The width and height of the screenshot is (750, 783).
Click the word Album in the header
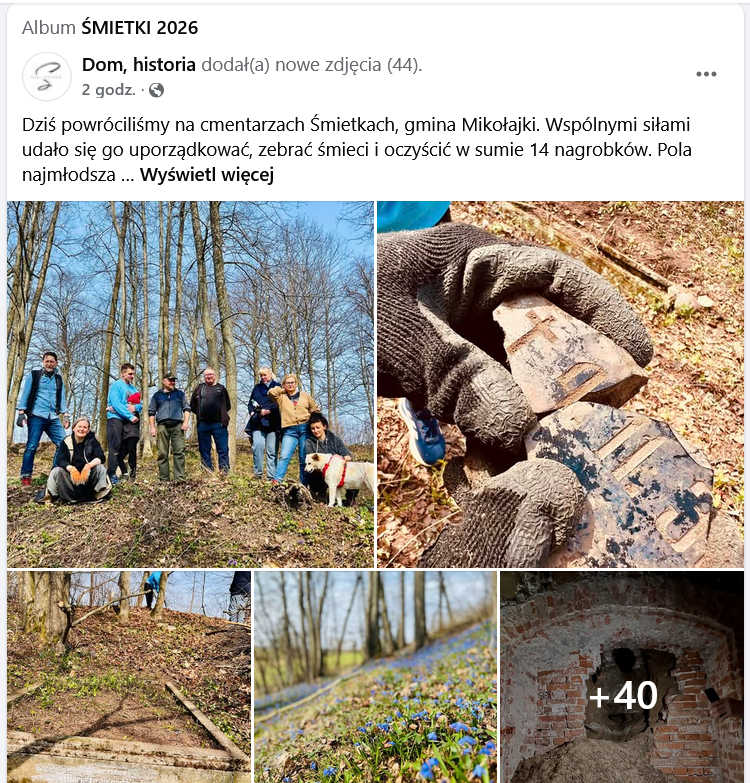tap(48, 27)
